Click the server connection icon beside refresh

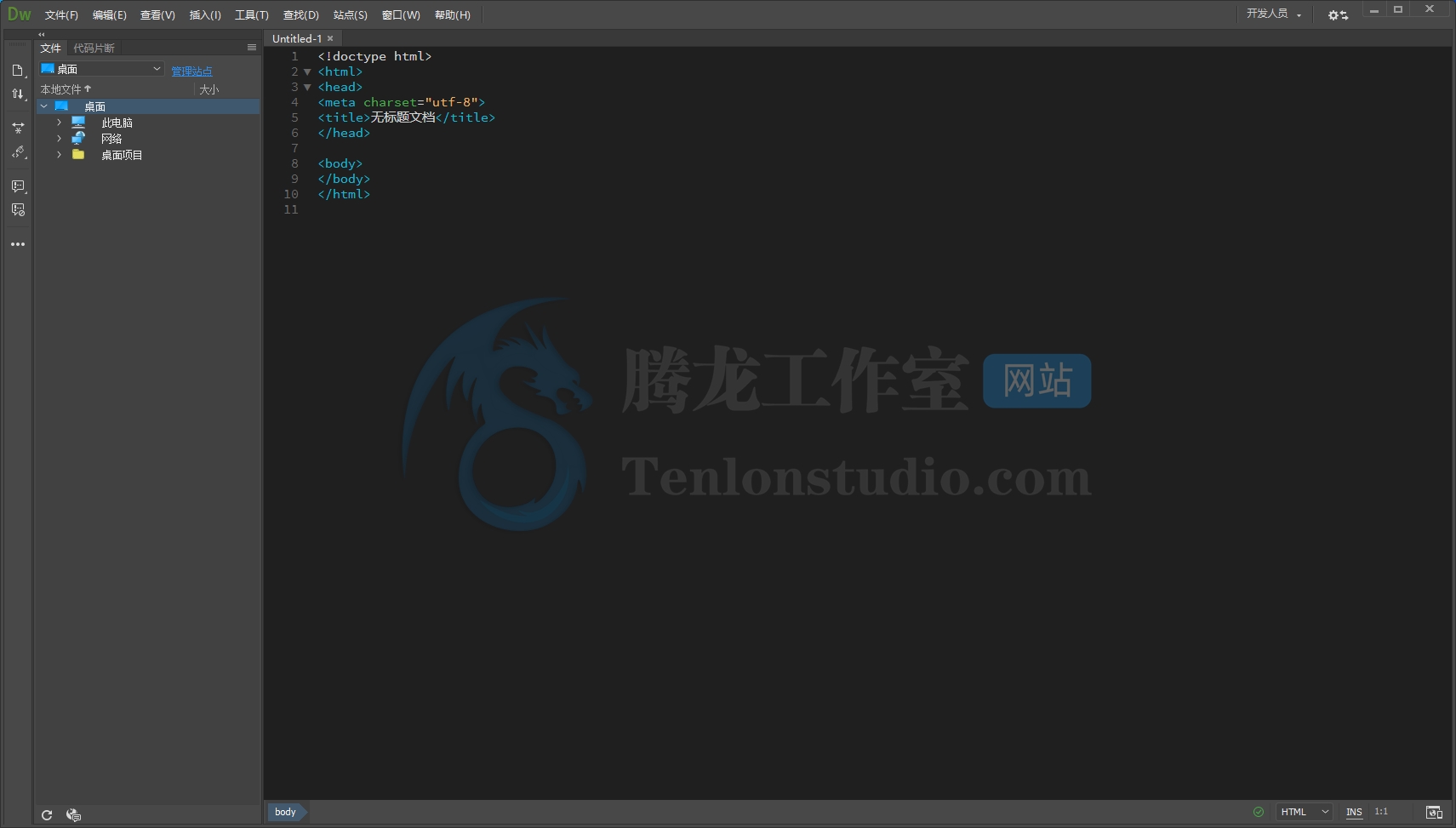pos(73,815)
